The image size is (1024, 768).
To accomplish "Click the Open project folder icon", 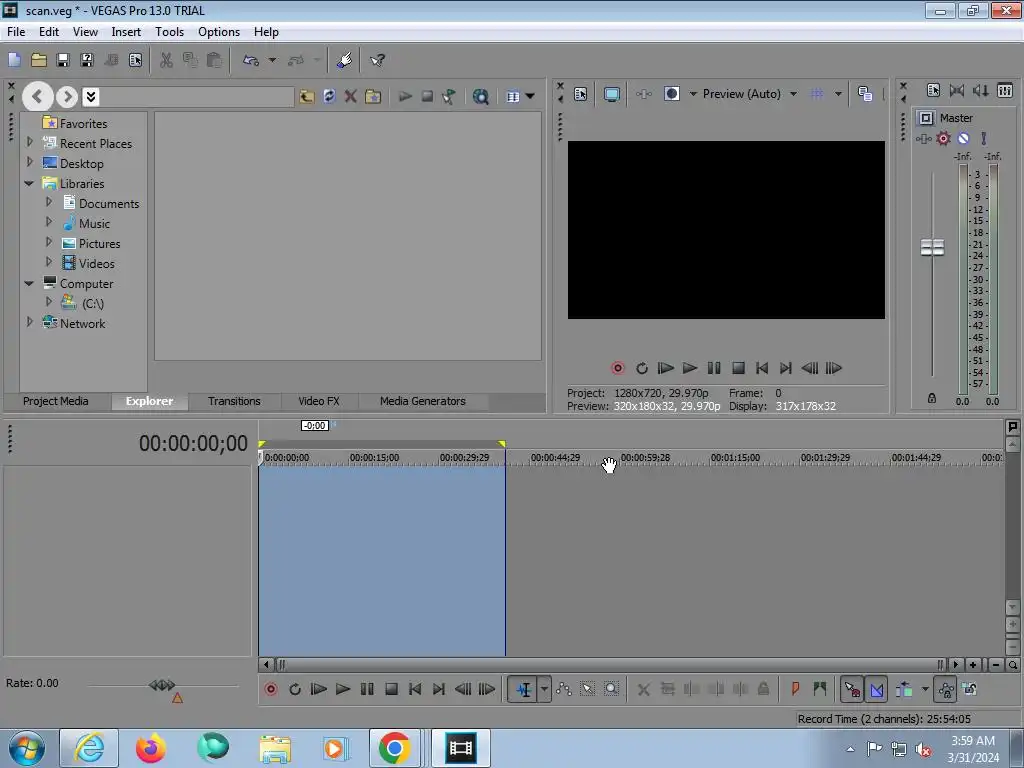I will (39, 60).
